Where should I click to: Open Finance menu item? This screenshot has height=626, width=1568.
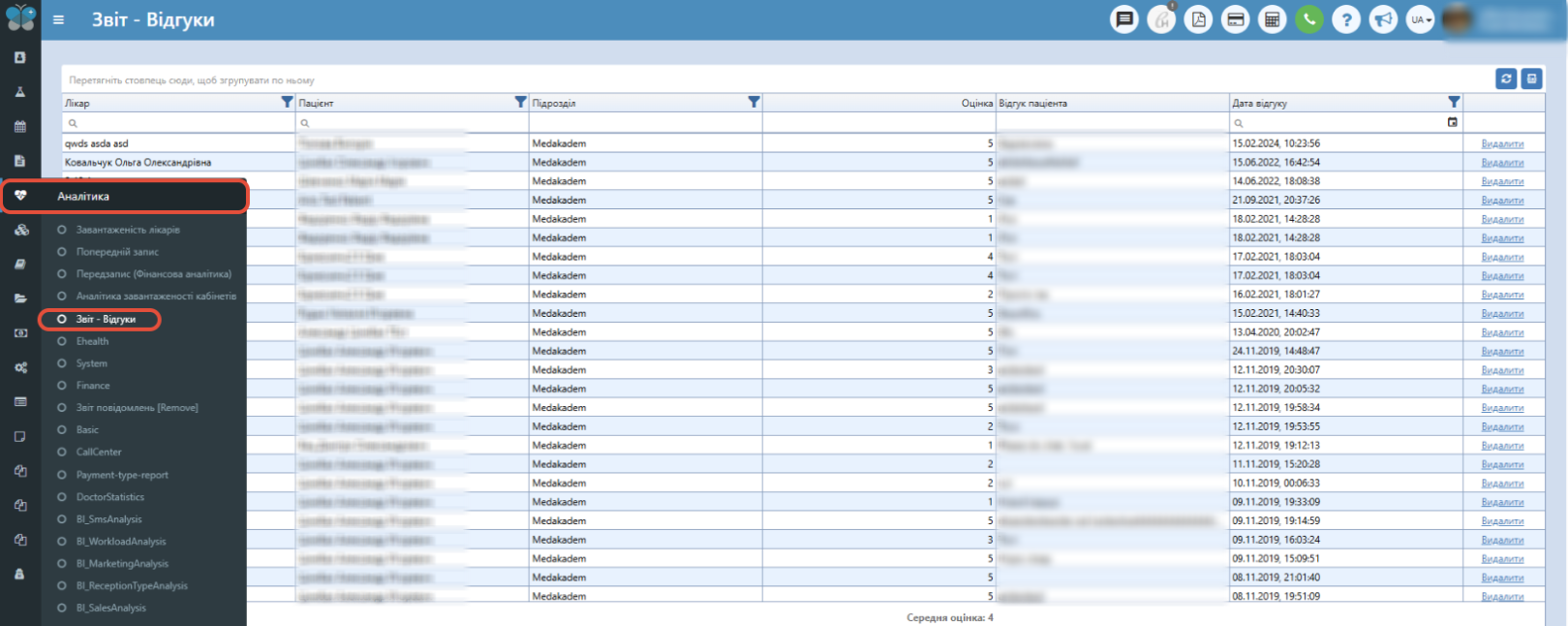[93, 386]
